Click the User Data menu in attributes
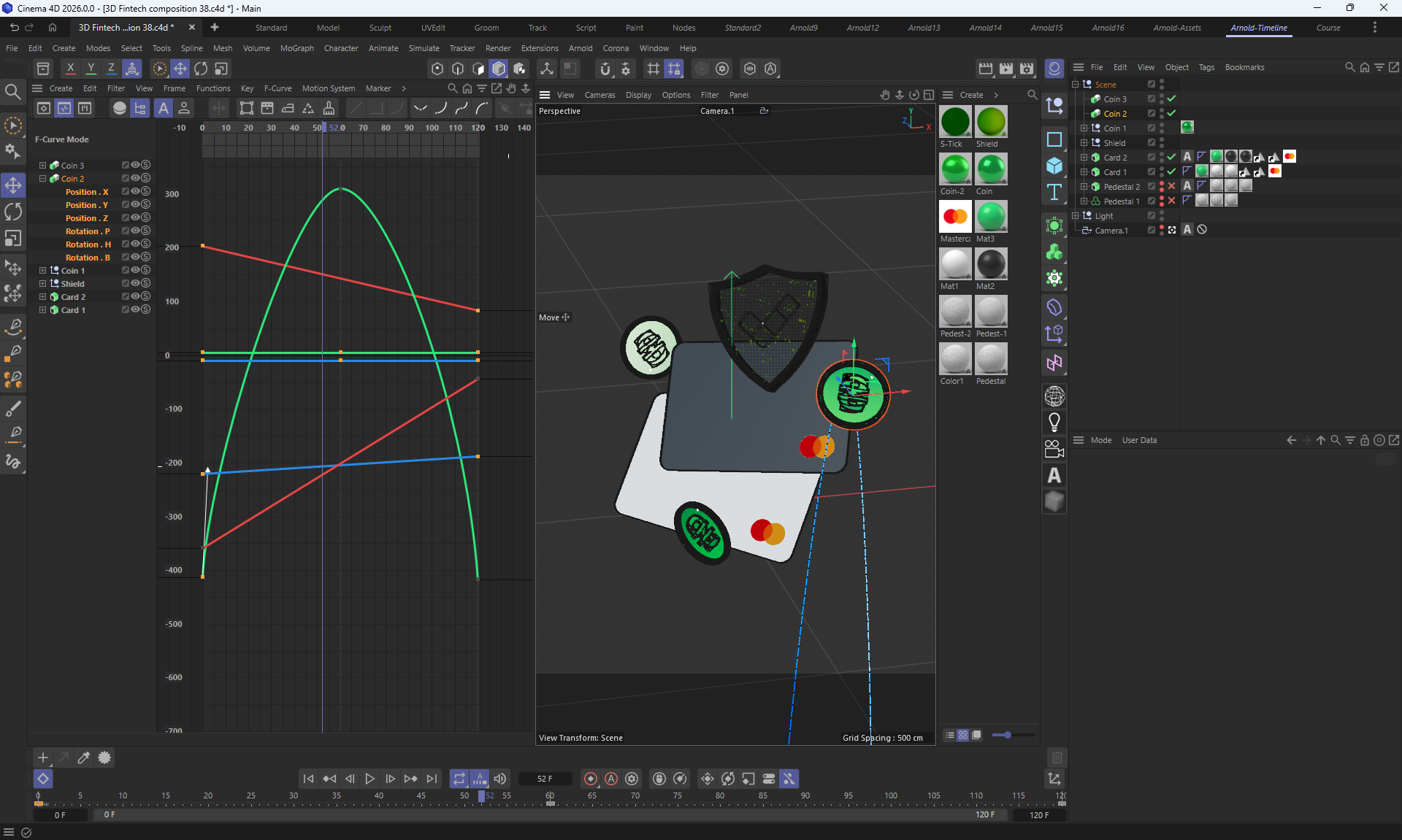This screenshot has height=840, width=1402. 1138,440
